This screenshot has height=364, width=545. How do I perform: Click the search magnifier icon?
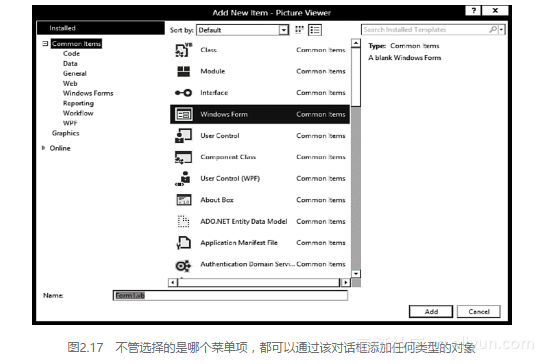coord(493,30)
